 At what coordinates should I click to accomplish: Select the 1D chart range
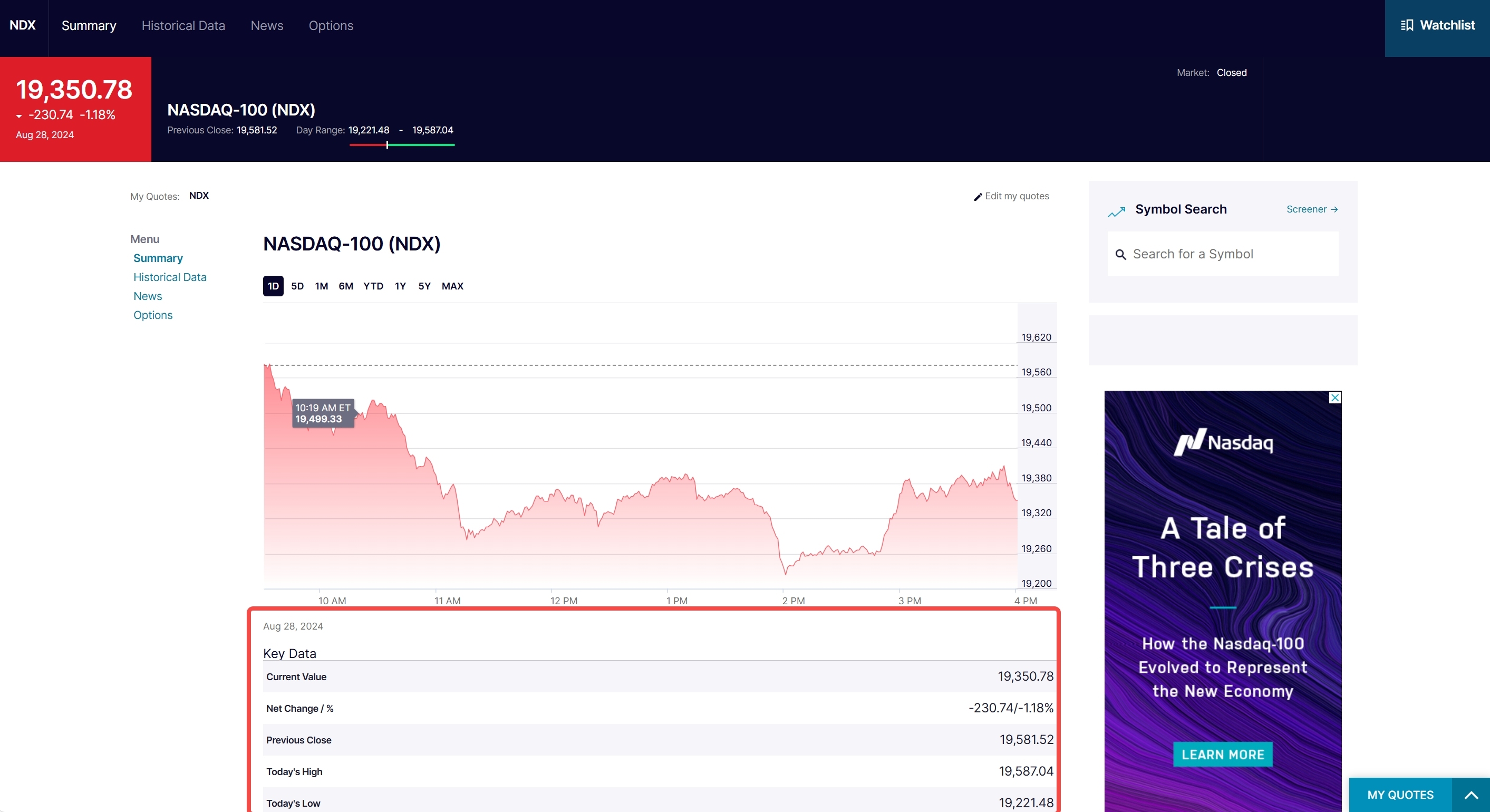273,286
